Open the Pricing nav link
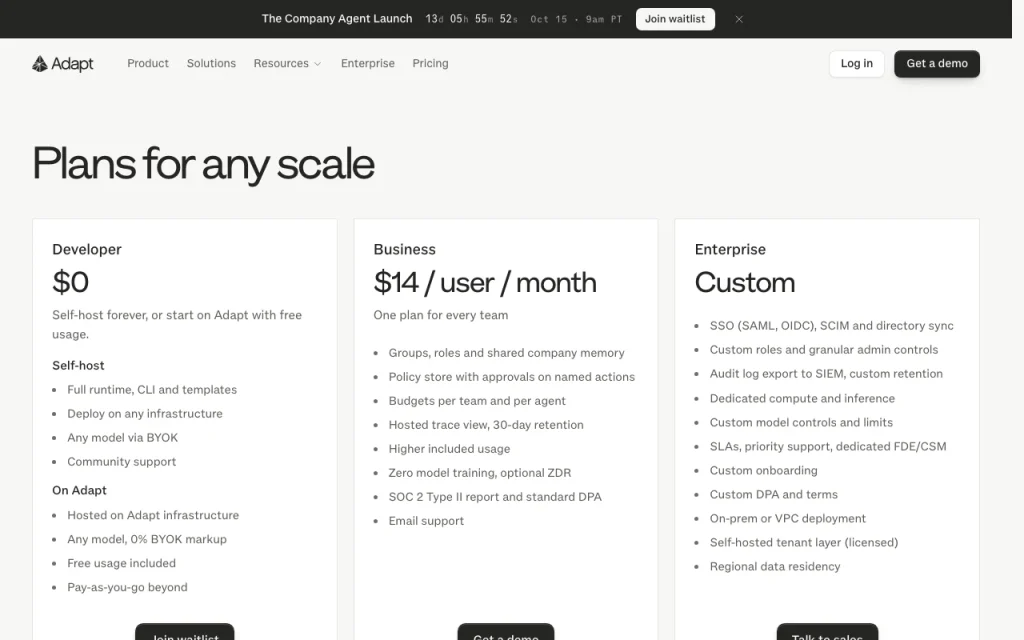The width and height of the screenshot is (1024, 640). (430, 63)
